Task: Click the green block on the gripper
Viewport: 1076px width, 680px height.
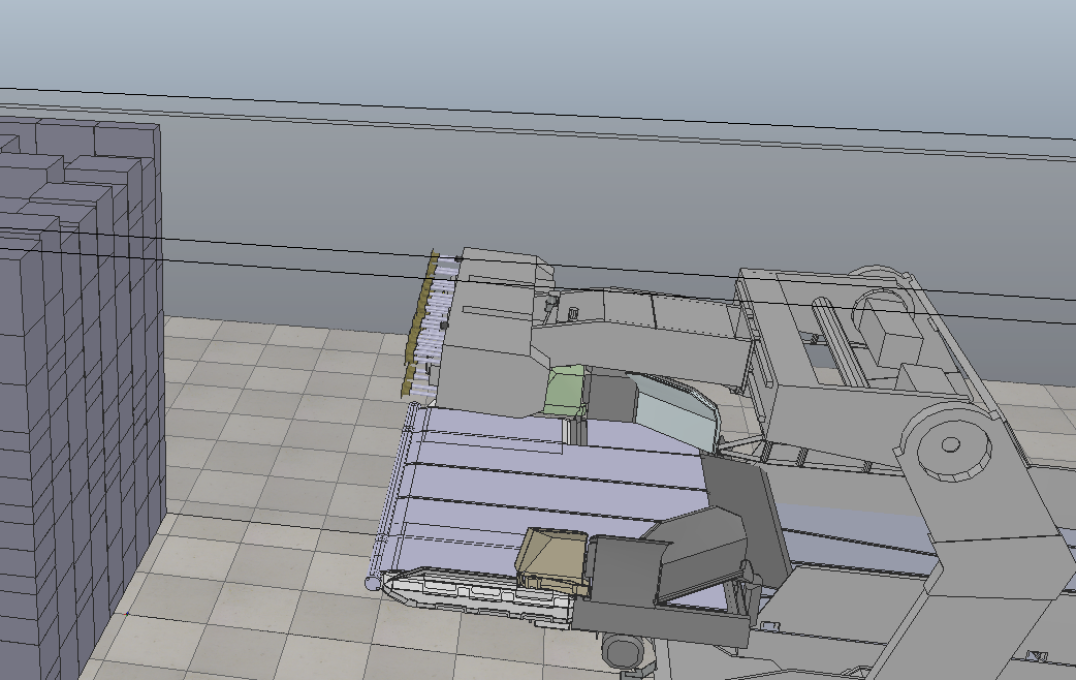Action: [x=566, y=391]
